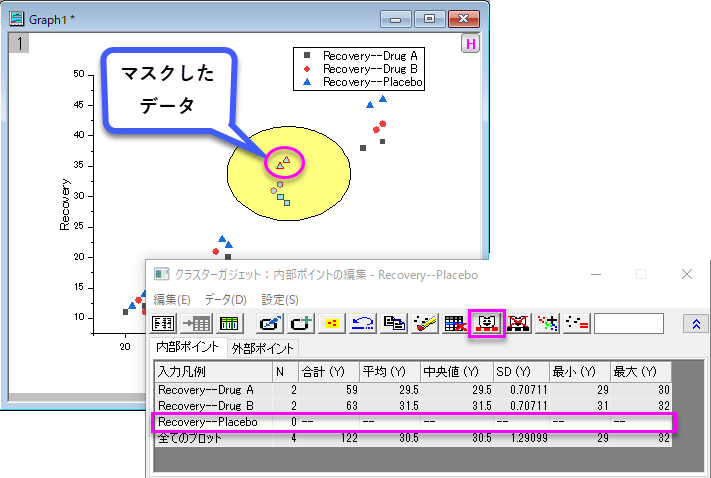Open the 設定(S) menu
This screenshot has width=711, height=478.
click(280, 300)
